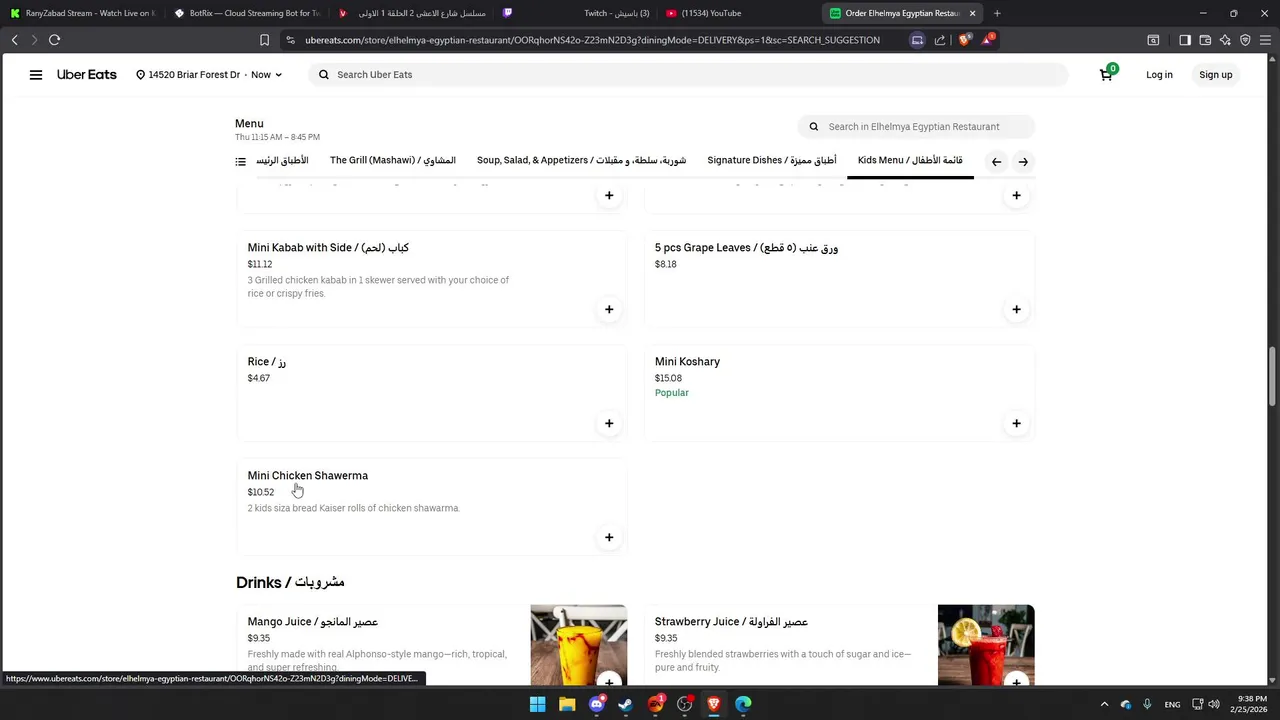1280x720 pixels.
Task: Search in Elhelmya Egyptian Restaurant field
Action: [x=916, y=127]
